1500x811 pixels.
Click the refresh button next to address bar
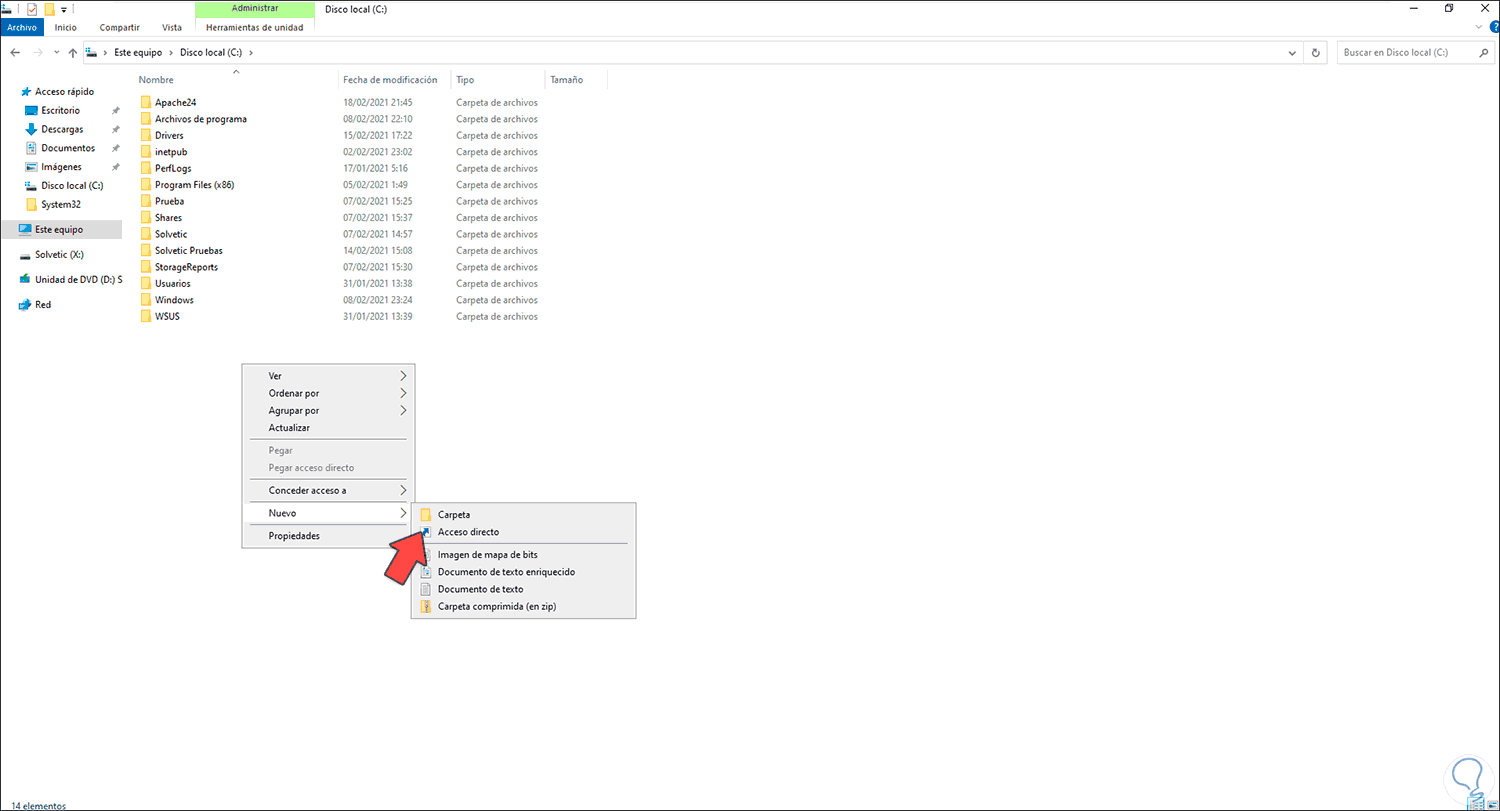[x=1315, y=52]
